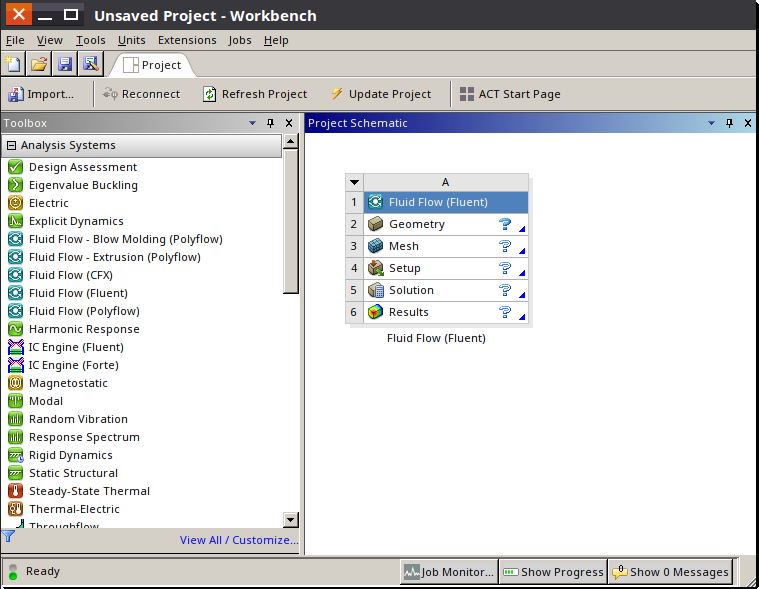Open the File menu
Image resolution: width=759 pixels, height=589 pixels.
(x=15, y=40)
